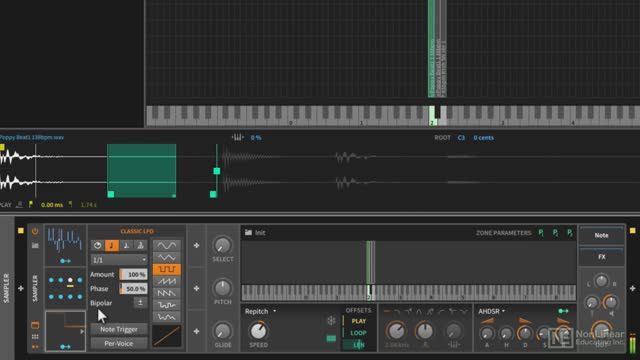
Task: Select the free-running hertz LFO time mode
Action: (97, 245)
